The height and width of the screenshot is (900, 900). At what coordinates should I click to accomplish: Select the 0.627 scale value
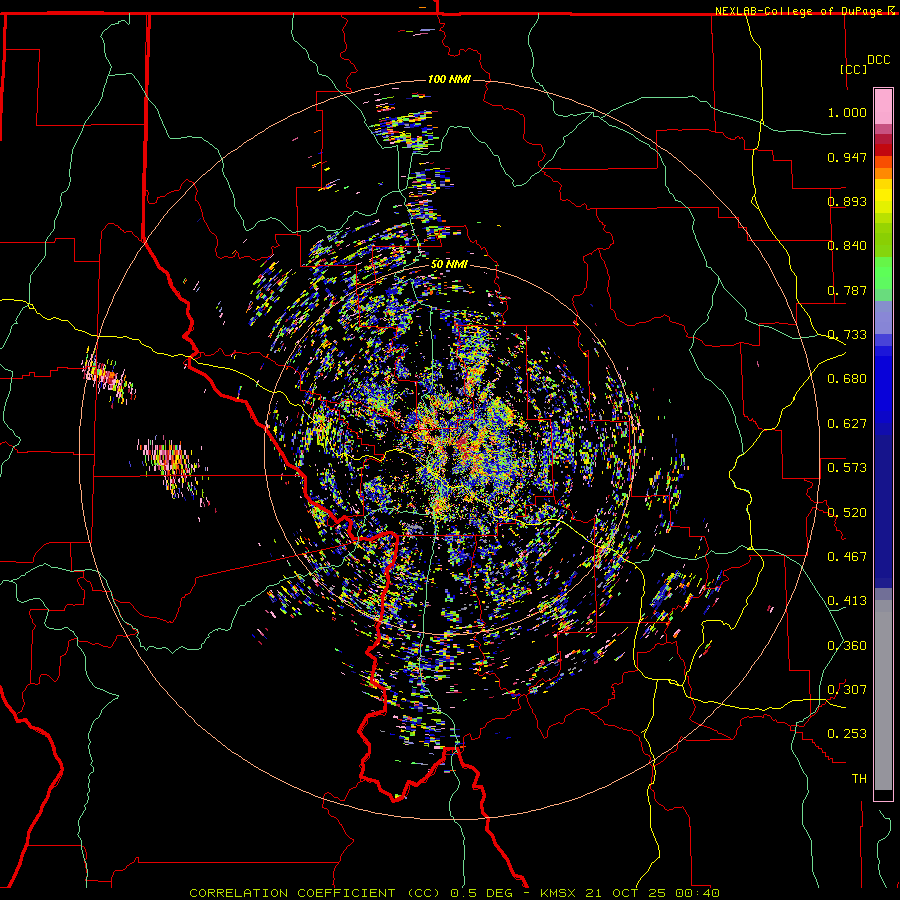[847, 424]
